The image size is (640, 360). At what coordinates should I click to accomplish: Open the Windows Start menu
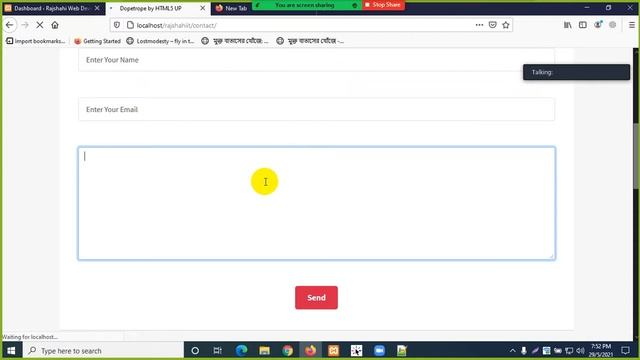pyautogui.click(x=11, y=351)
